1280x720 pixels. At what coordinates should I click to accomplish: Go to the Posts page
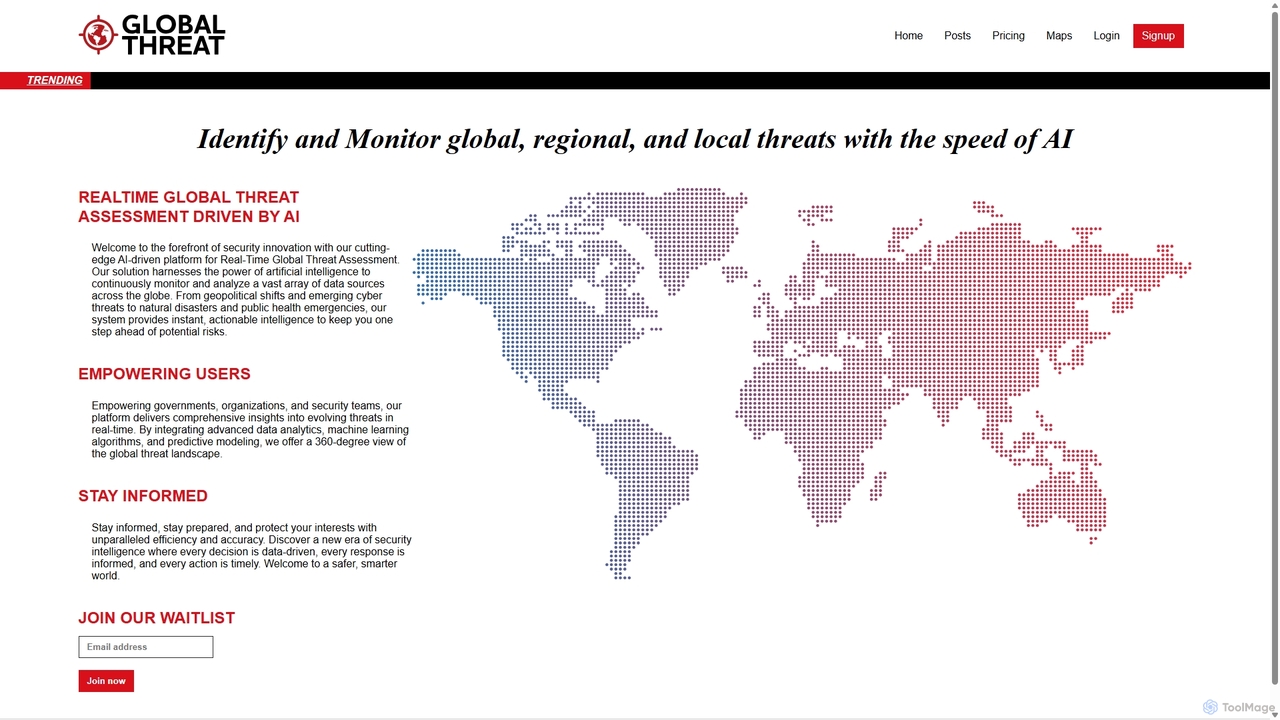[957, 36]
